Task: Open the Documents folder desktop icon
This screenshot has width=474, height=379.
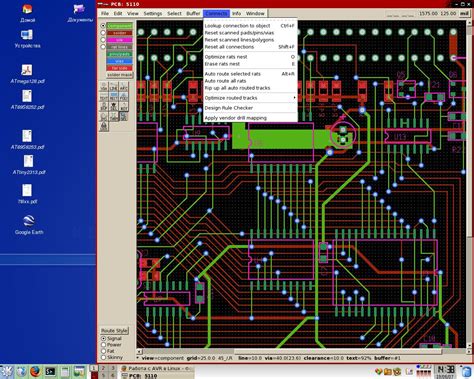Action: point(80,13)
